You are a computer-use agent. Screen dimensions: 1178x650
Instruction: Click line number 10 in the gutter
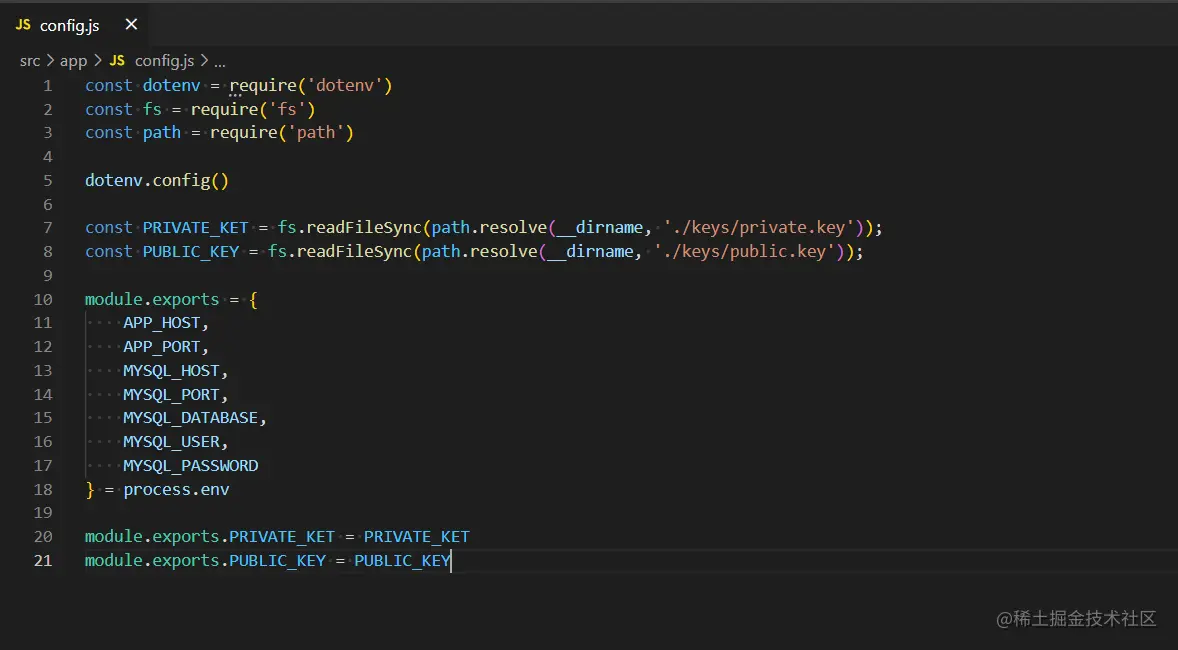click(x=43, y=299)
